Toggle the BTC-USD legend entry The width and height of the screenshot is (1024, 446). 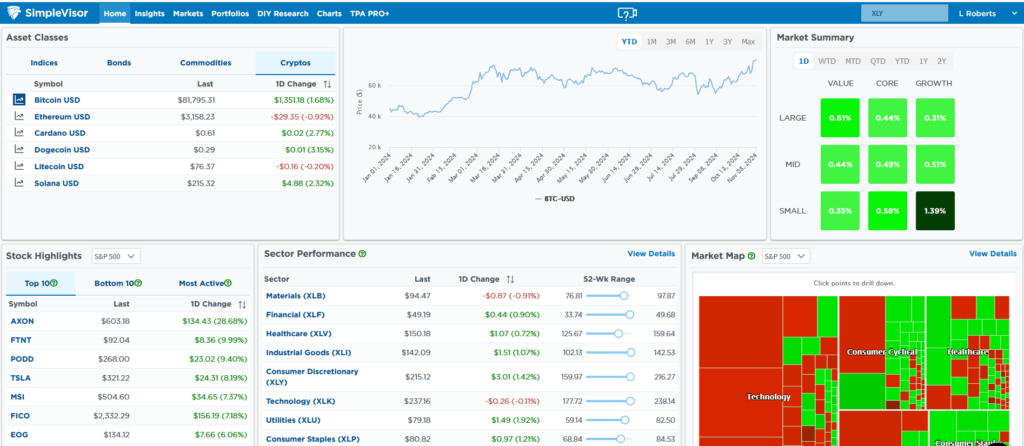click(x=555, y=198)
